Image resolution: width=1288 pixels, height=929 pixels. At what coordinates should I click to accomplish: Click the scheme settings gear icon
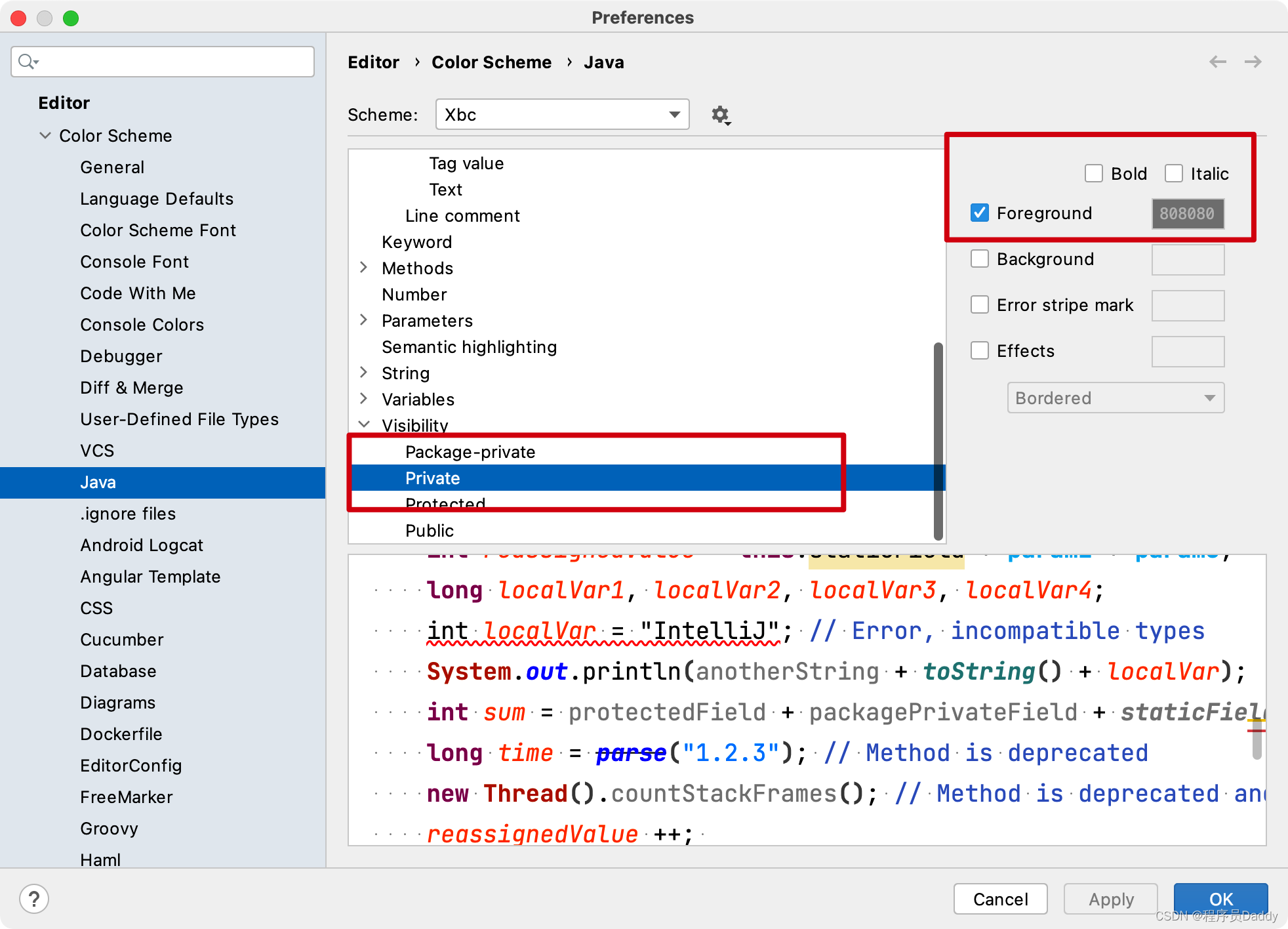tap(720, 115)
